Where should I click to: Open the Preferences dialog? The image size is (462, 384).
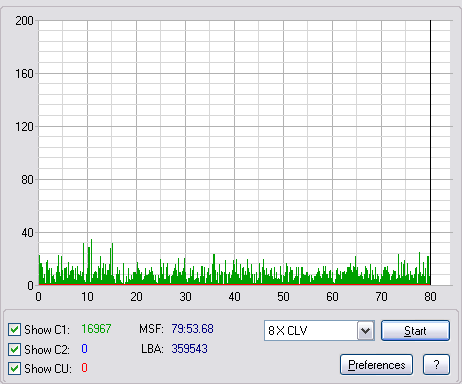tap(377, 365)
